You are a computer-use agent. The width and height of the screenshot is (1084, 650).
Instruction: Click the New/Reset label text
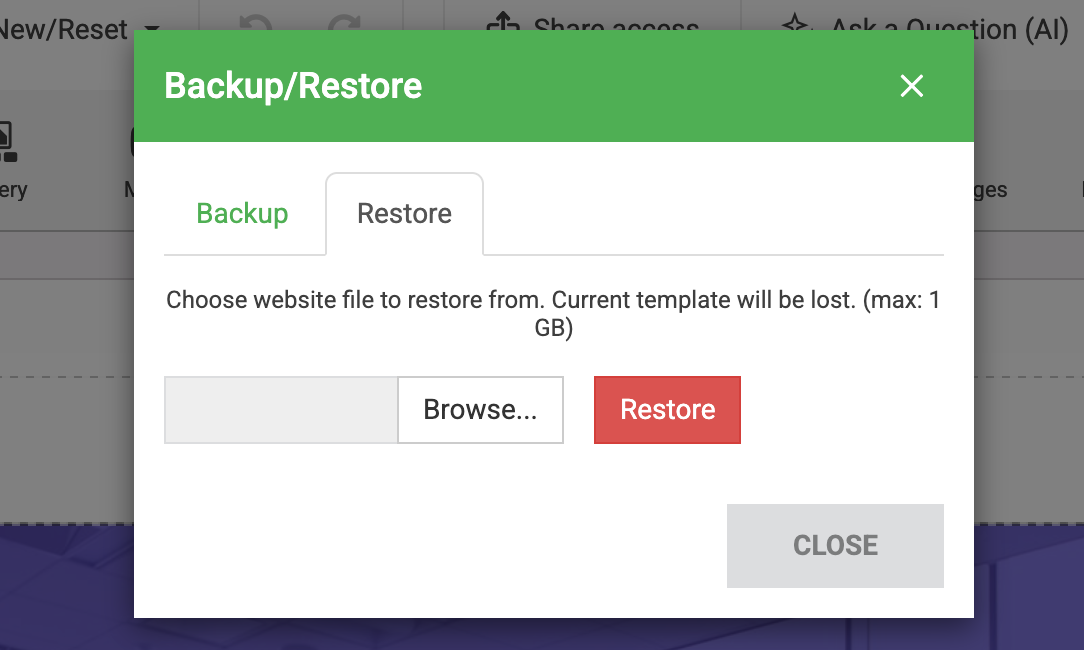click(63, 29)
